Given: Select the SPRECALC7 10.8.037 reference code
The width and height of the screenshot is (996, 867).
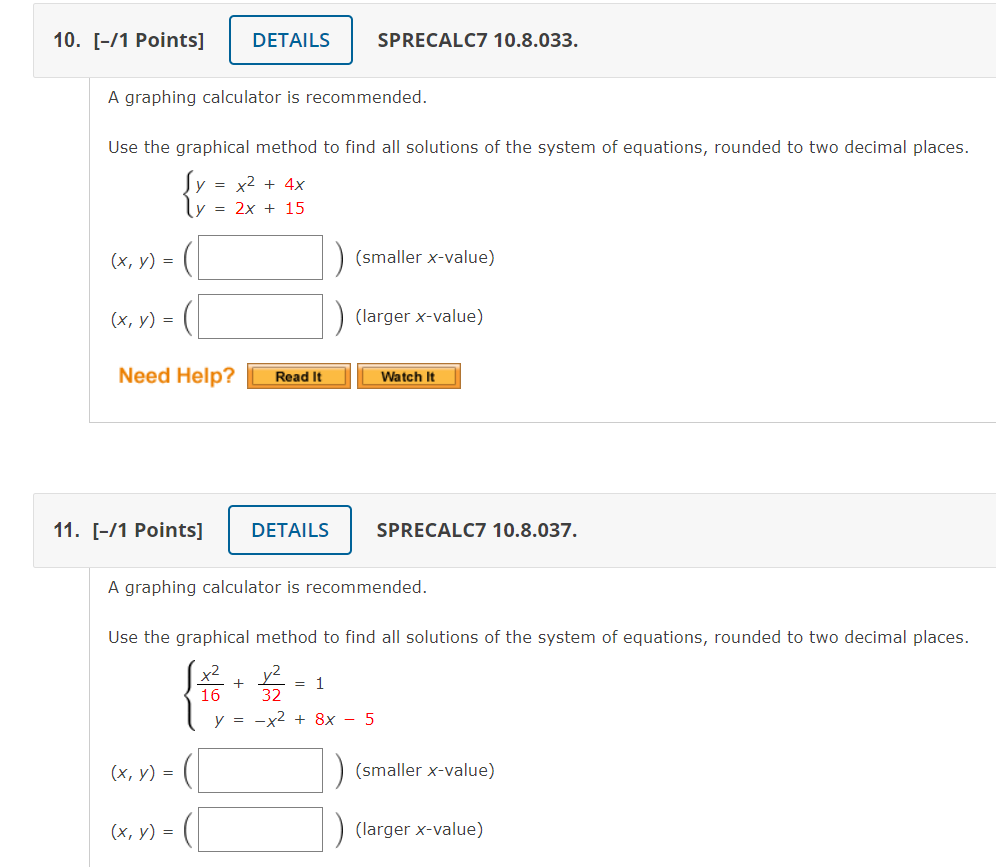Looking at the screenshot, I should (477, 530).
